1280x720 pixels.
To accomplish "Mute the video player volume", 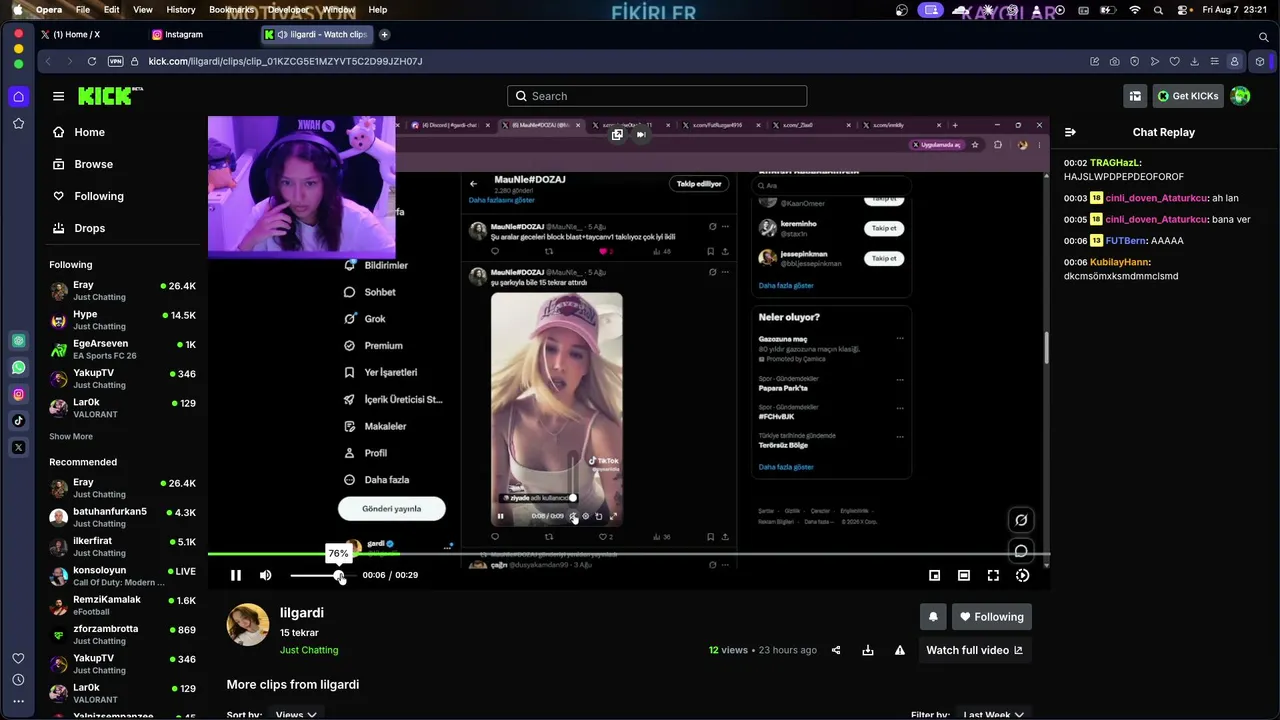I will (x=265, y=575).
